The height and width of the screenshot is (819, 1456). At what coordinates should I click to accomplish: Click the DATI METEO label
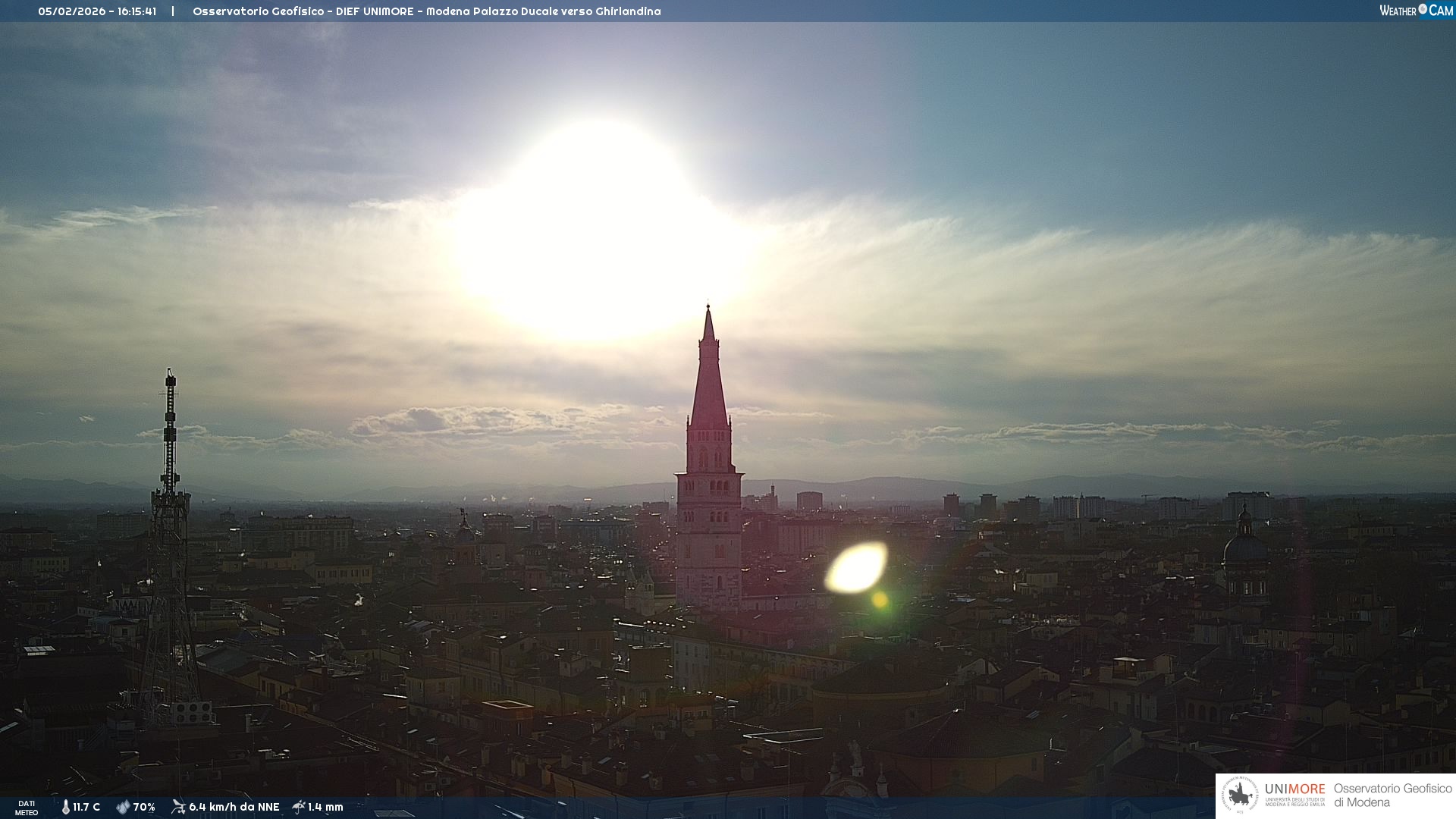point(27,808)
